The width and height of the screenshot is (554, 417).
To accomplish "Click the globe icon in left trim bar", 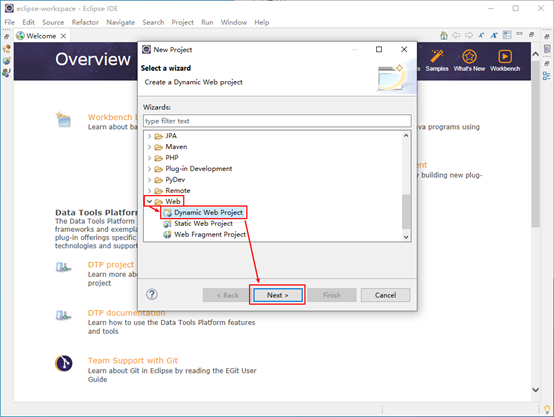I will point(6,60).
